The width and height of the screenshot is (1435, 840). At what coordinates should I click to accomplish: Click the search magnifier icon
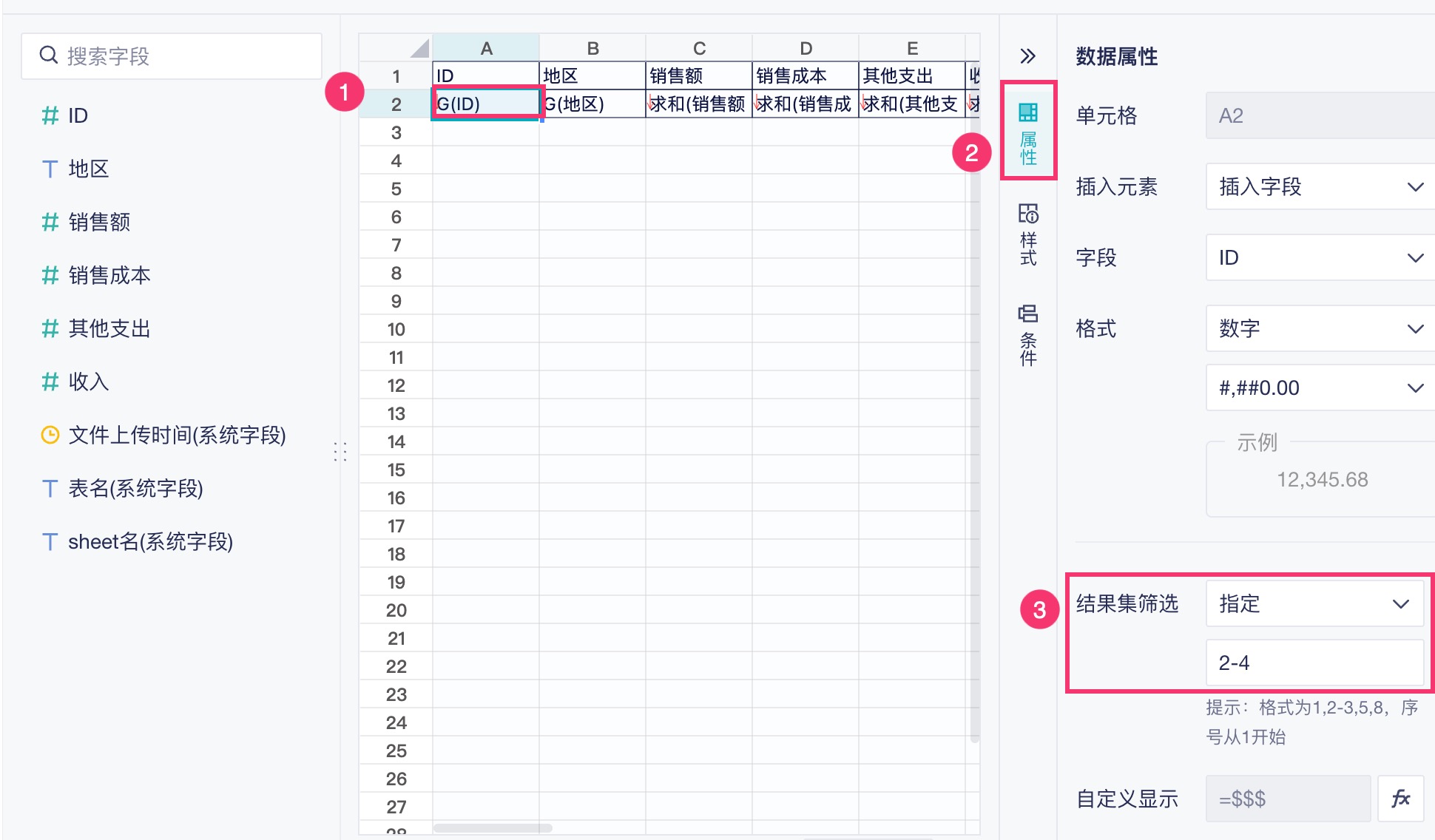click(49, 55)
